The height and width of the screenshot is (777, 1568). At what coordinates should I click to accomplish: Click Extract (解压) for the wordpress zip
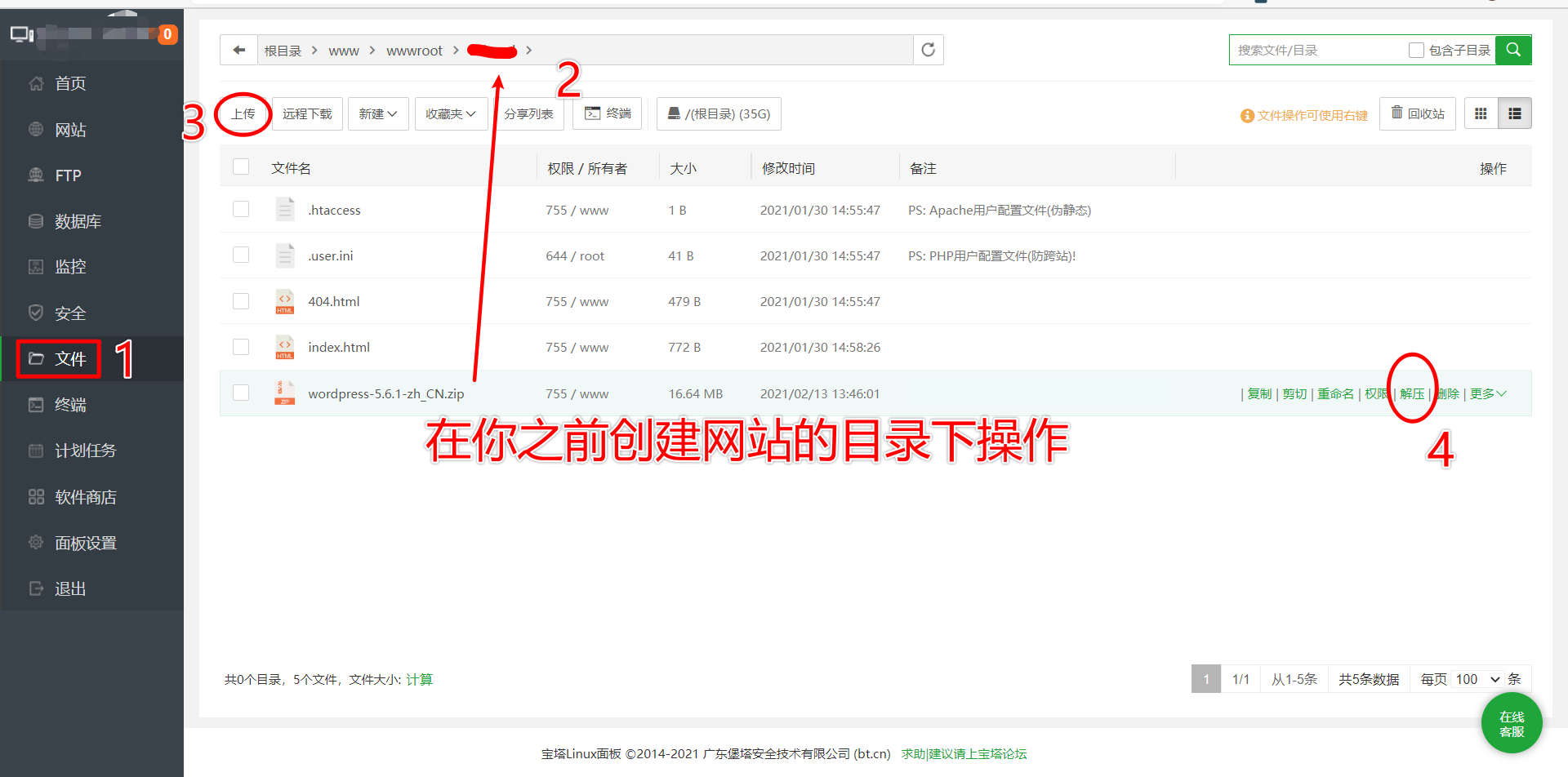(x=1412, y=394)
